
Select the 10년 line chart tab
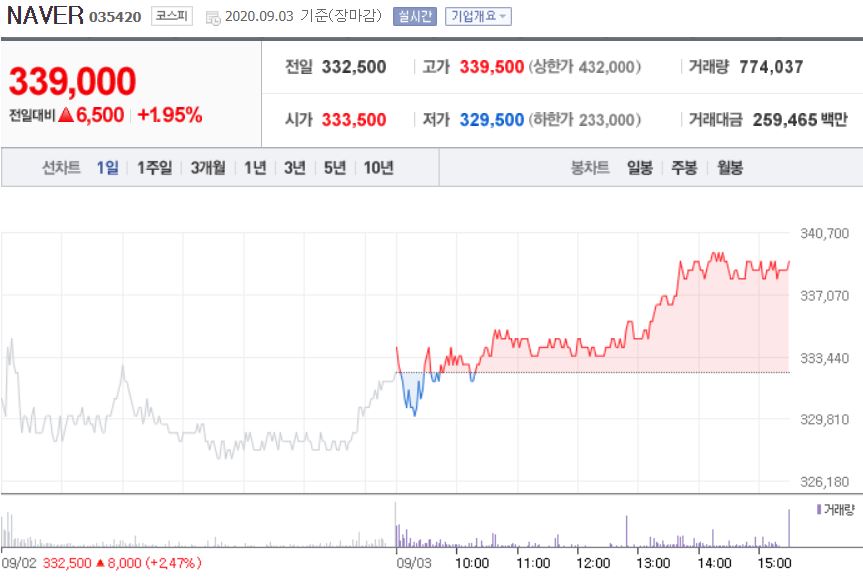click(x=379, y=167)
